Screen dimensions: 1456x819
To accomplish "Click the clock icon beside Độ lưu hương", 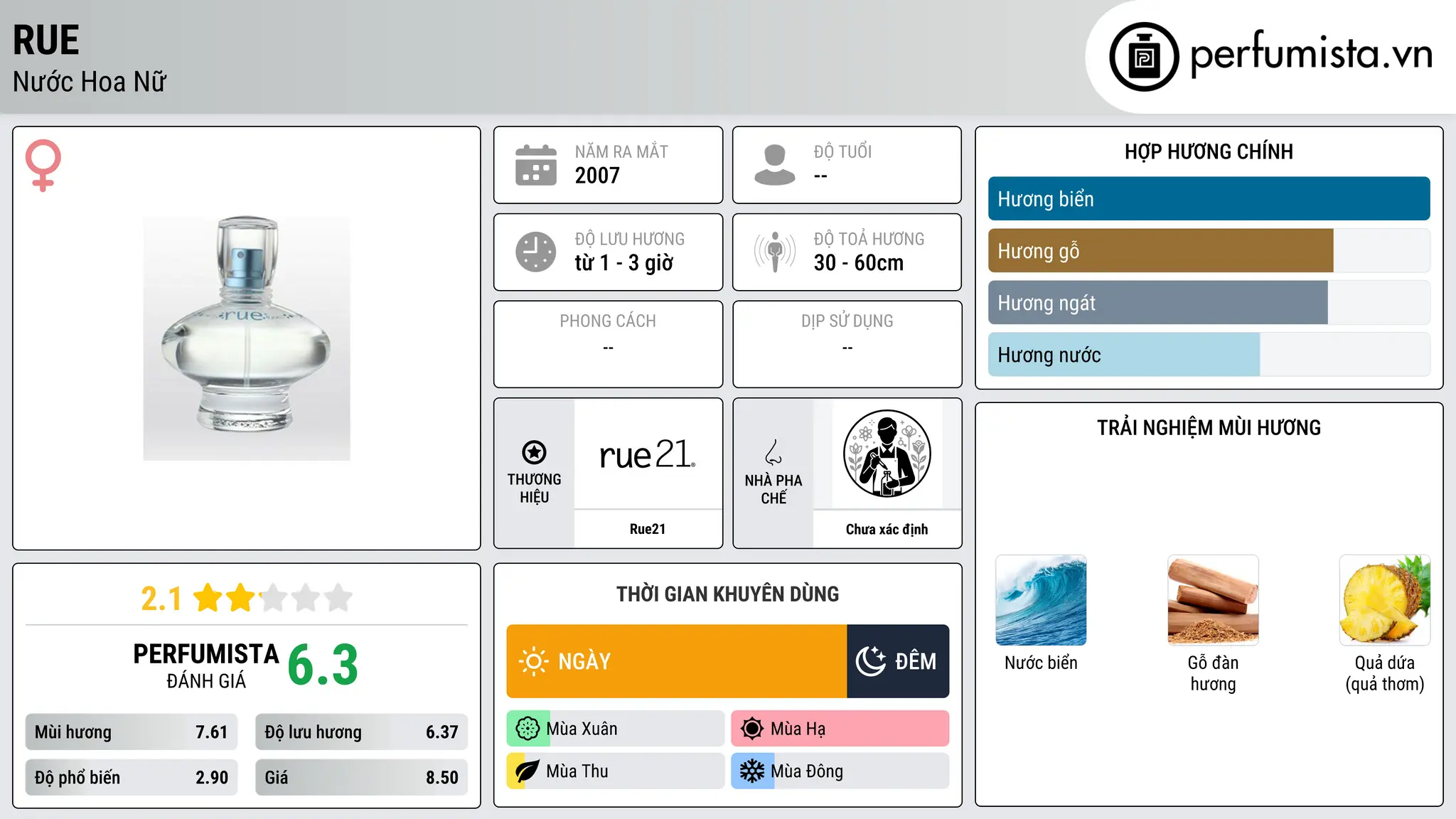I will (536, 252).
